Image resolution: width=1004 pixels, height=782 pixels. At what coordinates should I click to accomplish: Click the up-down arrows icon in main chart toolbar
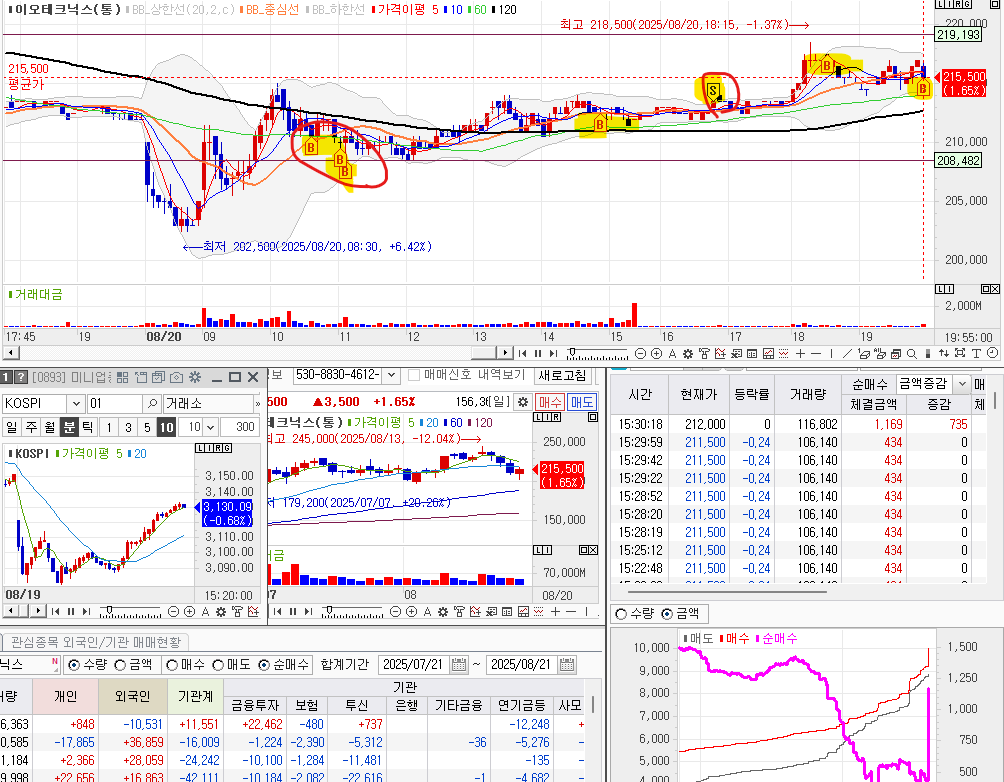coord(943,353)
